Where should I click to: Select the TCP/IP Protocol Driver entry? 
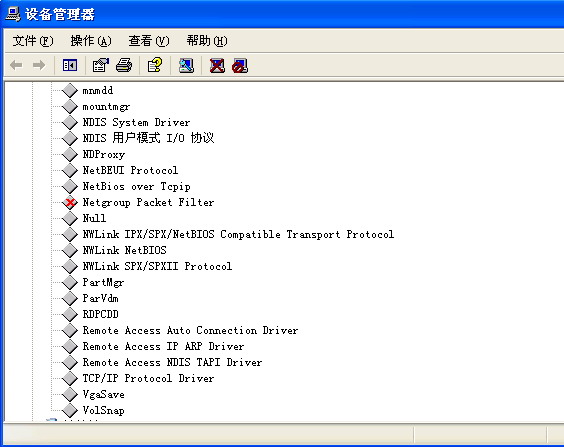tap(148, 378)
